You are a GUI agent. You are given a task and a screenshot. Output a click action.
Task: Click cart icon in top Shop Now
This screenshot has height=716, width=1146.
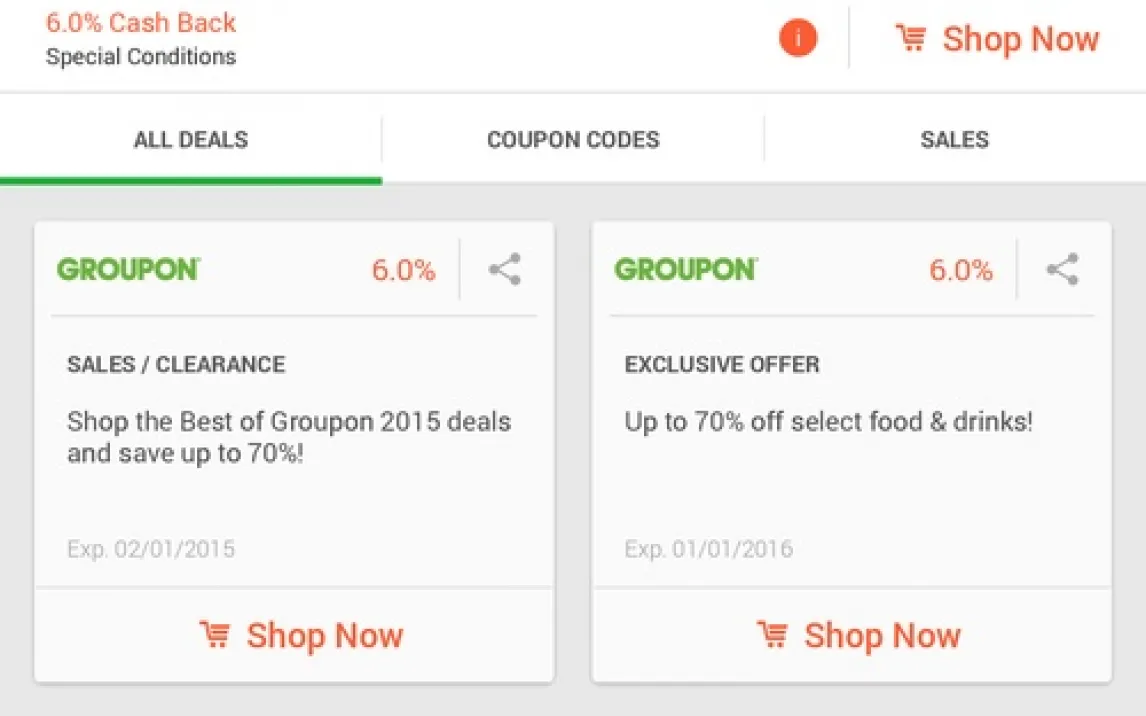[x=910, y=39]
